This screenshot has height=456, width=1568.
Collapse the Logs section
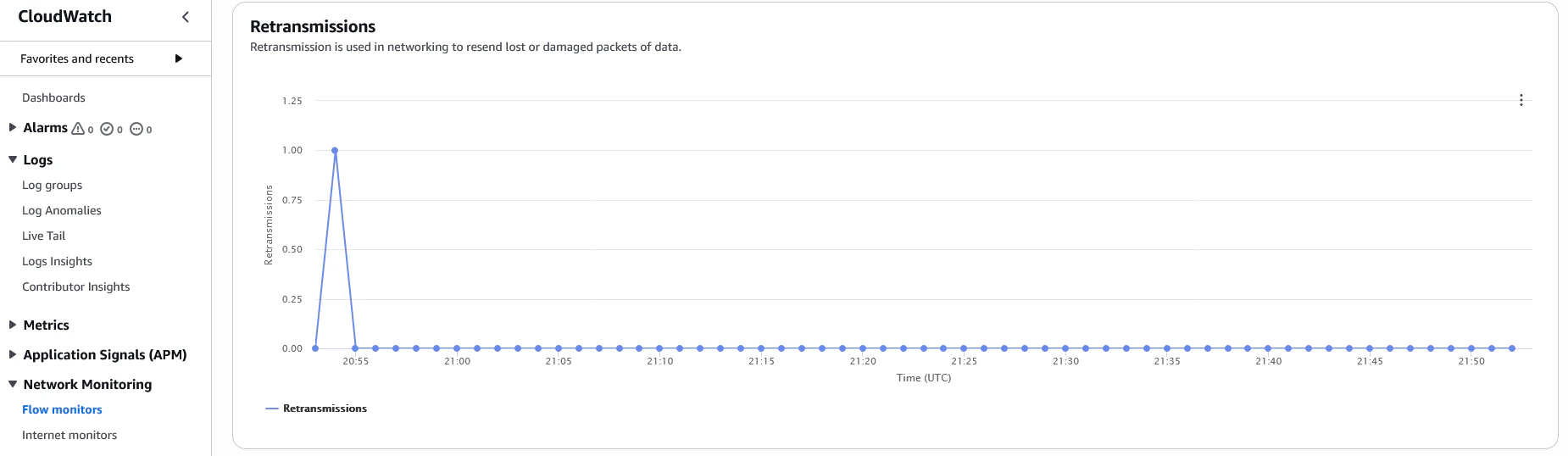pyautogui.click(x=13, y=159)
